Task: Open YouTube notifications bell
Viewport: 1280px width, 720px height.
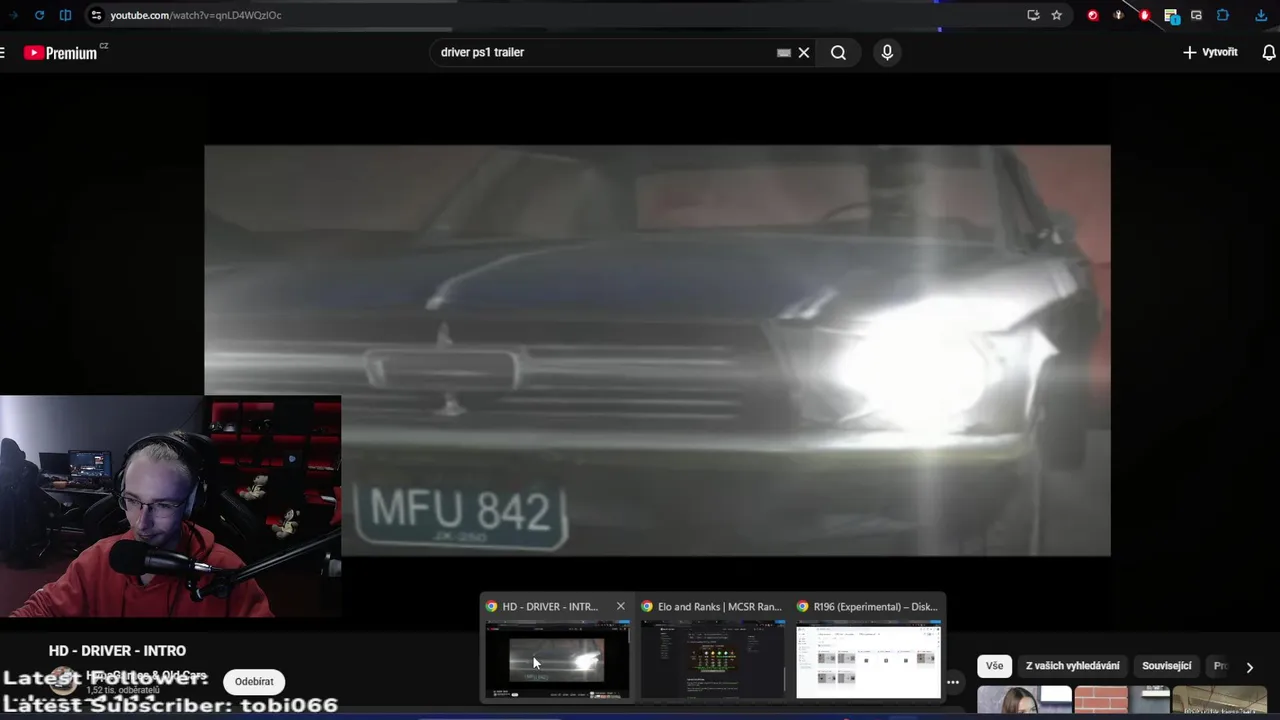Action: pos(1269,52)
